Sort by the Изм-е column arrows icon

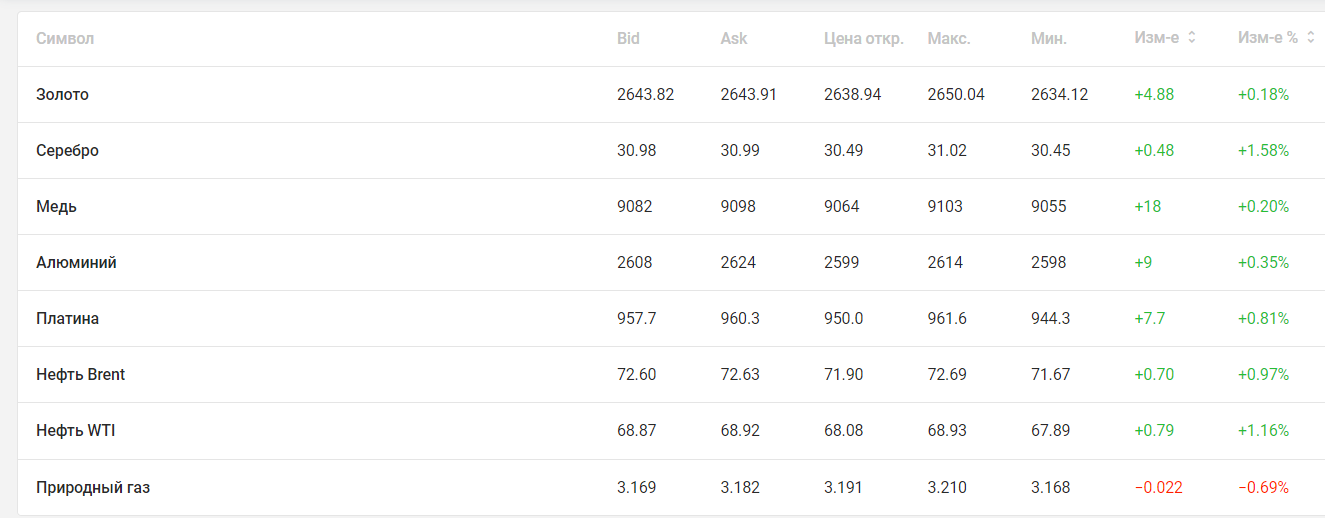1192,38
